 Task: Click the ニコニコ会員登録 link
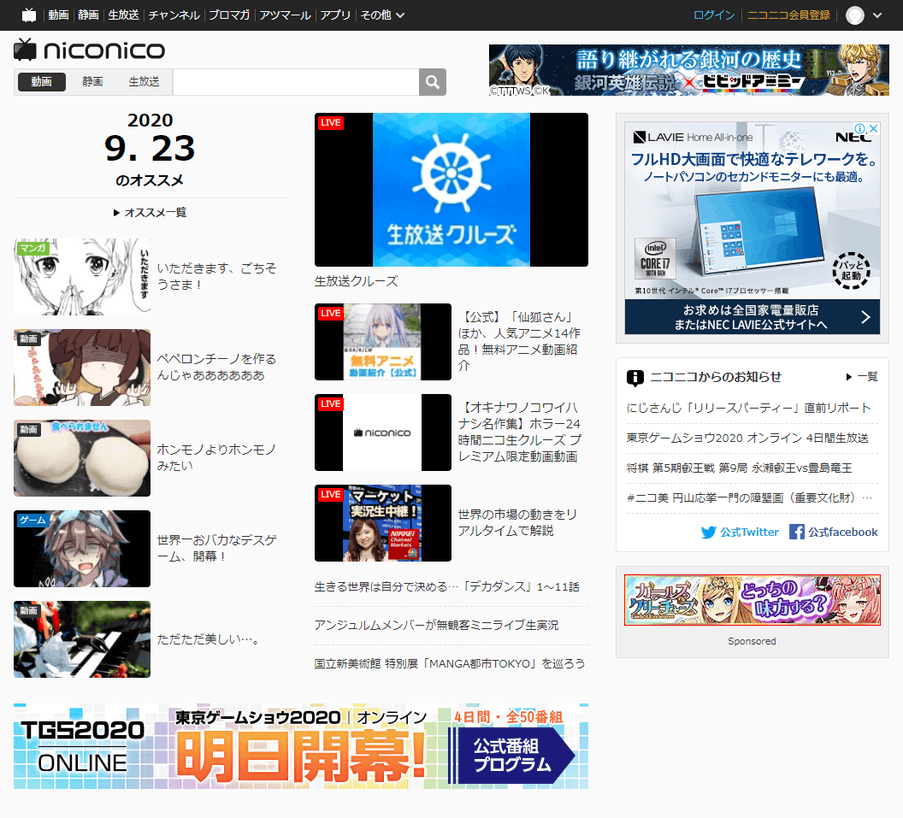[788, 15]
